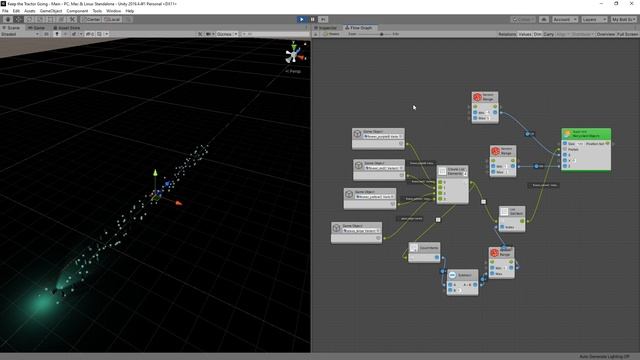
Task: Toggle the Carry button in Flow Graph
Action: click(549, 34)
